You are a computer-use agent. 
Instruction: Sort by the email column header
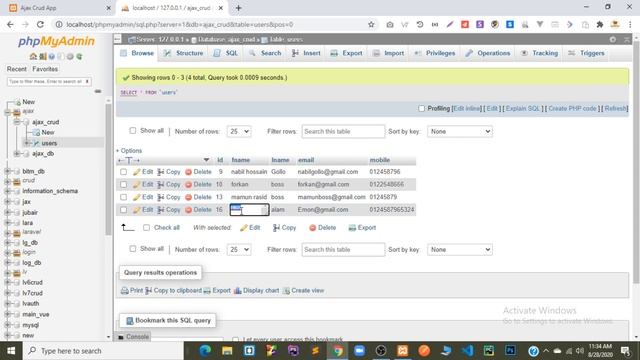click(x=306, y=160)
